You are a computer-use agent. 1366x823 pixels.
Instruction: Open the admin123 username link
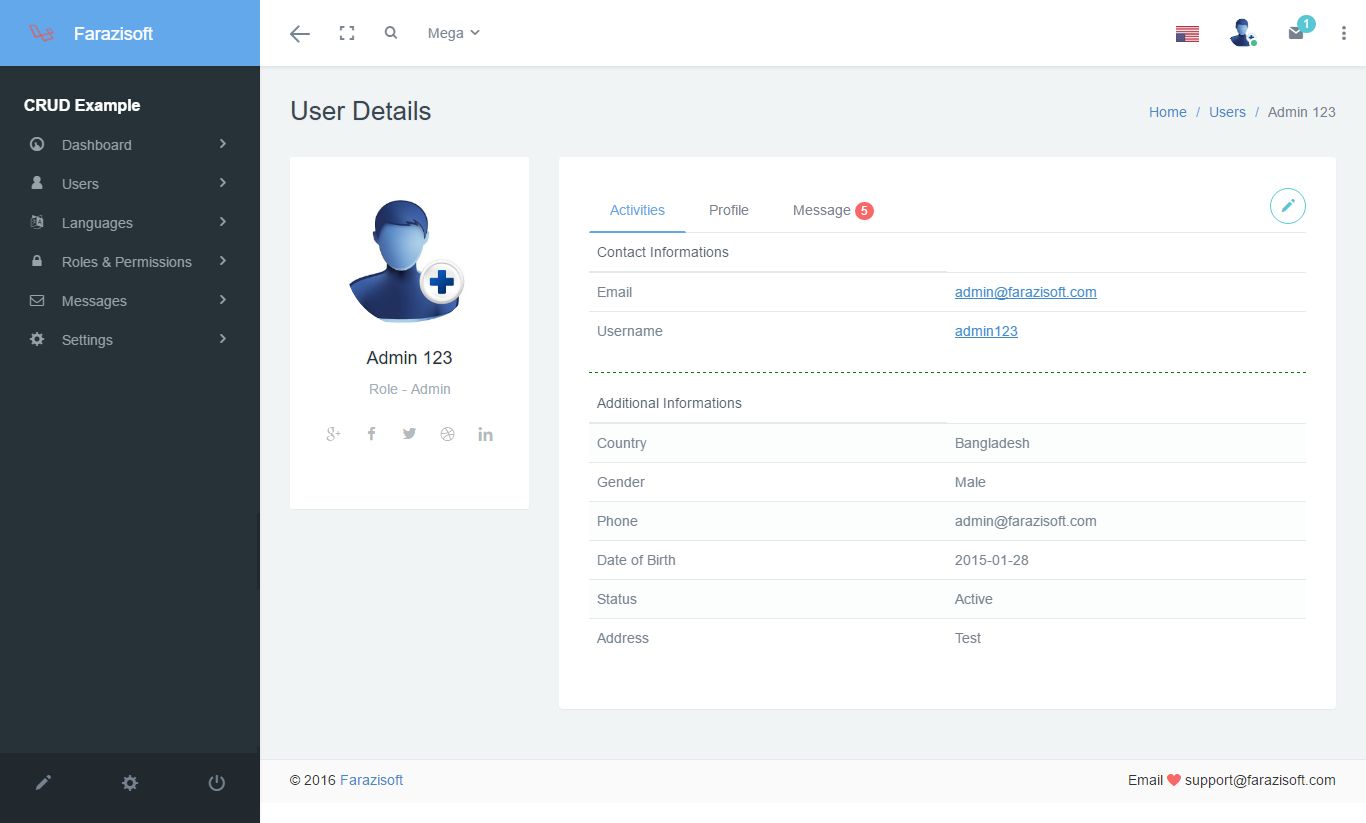pyautogui.click(x=986, y=331)
